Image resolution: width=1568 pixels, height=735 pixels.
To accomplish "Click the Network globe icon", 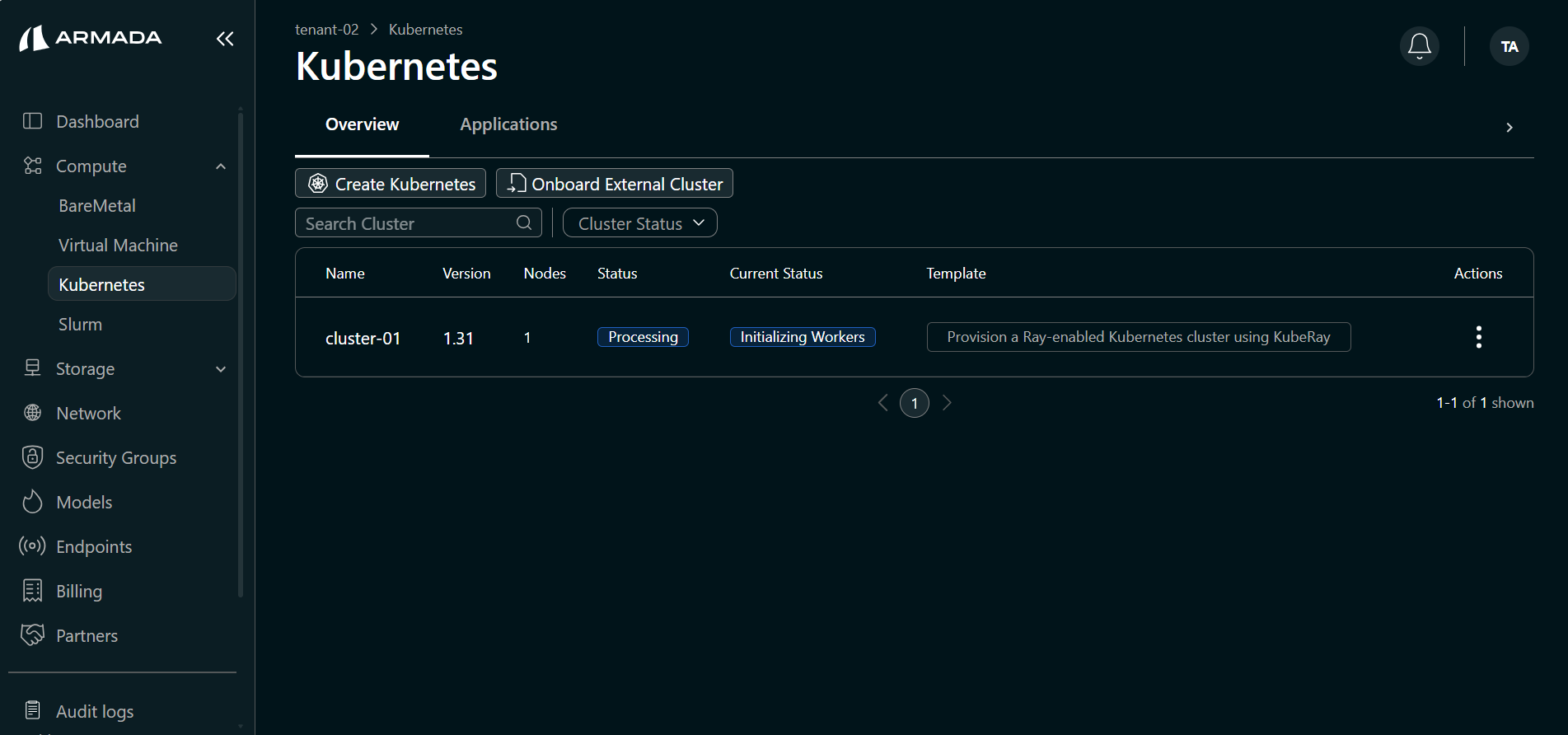I will click(33, 413).
